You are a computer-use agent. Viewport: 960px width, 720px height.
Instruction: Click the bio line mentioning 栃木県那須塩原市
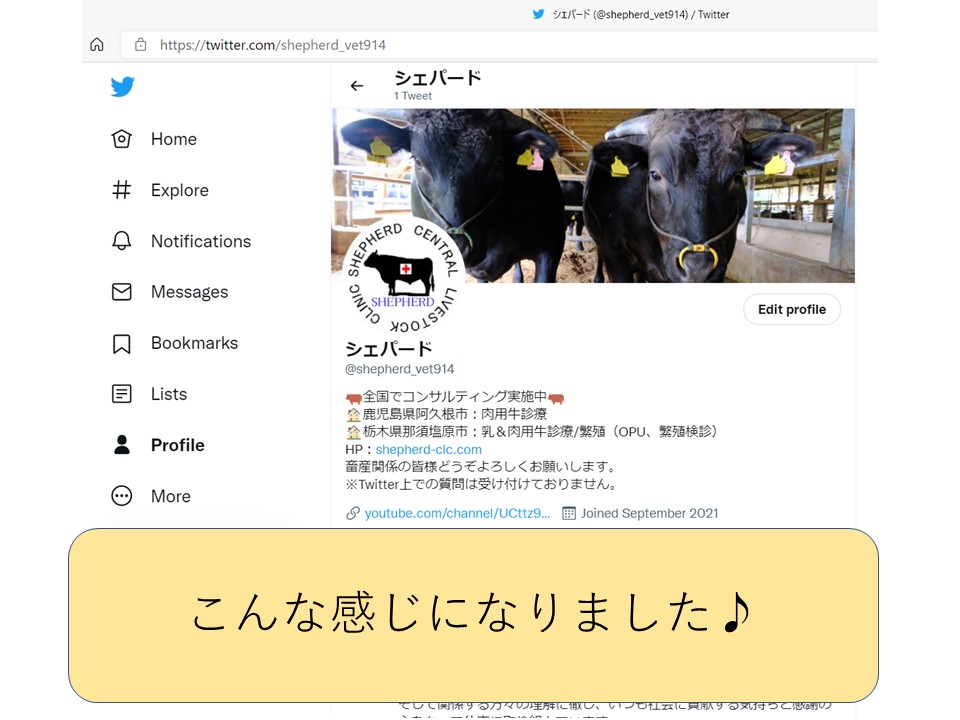coord(531,432)
